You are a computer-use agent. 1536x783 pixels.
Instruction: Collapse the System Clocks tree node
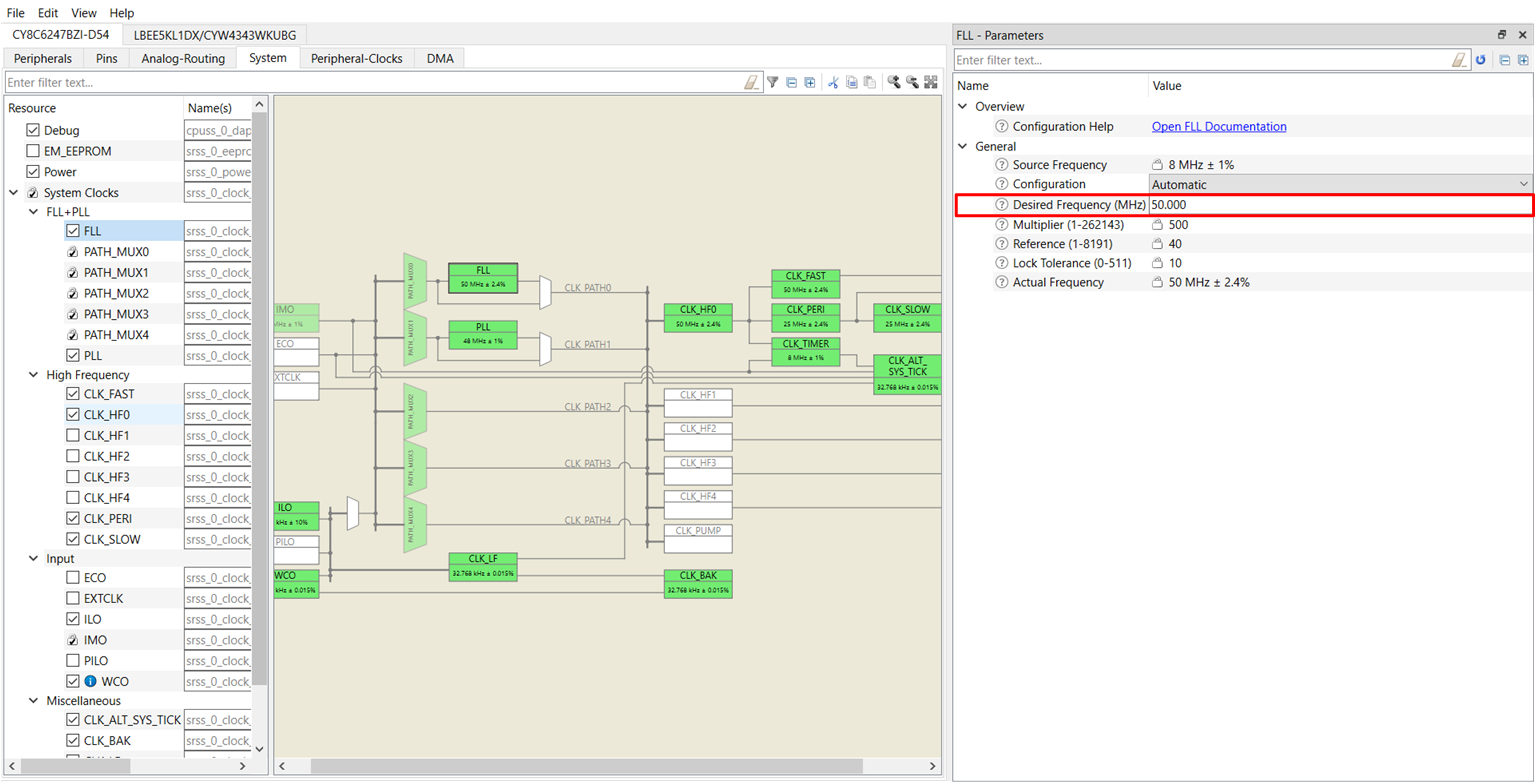click(14, 193)
